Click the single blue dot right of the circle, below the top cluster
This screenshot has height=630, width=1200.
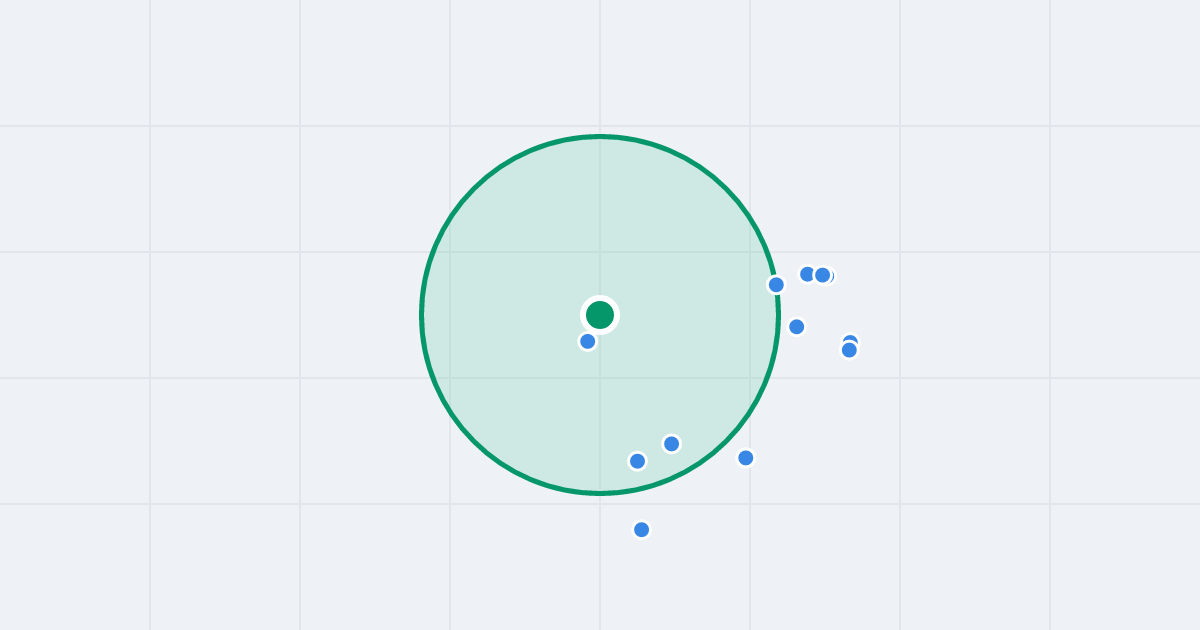(x=797, y=326)
